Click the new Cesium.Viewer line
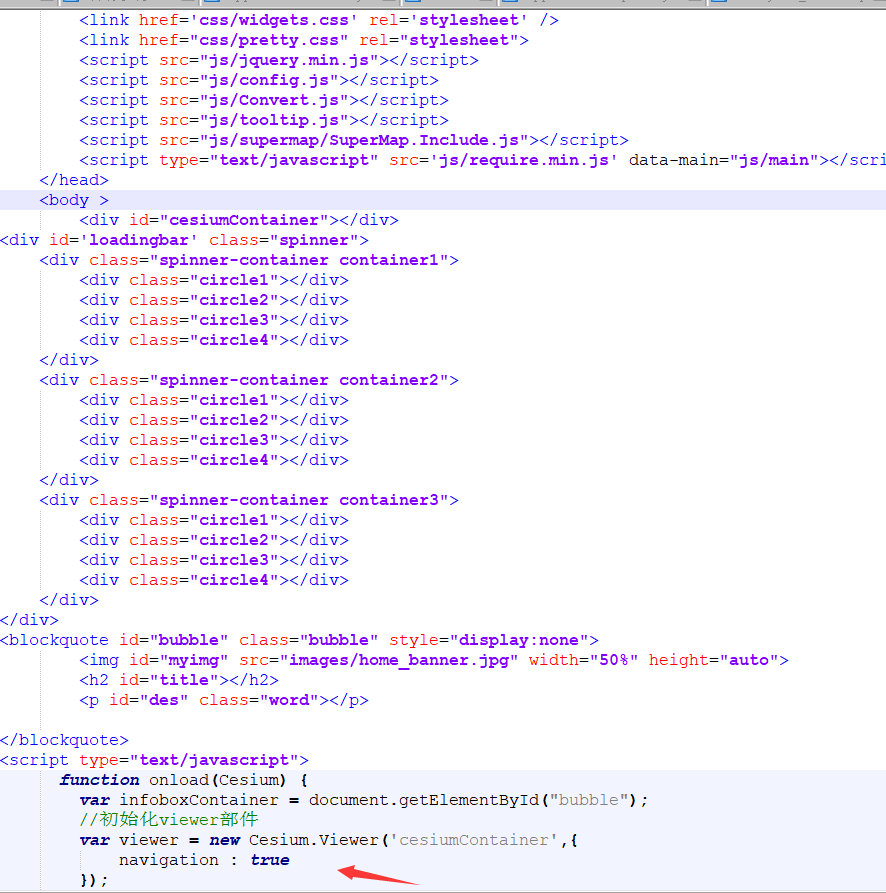The width and height of the screenshot is (886, 893). point(329,840)
